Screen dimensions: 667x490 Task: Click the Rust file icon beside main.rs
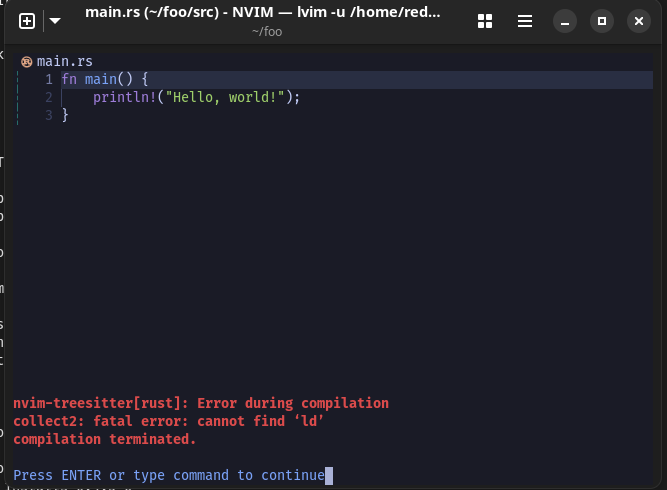tap(26, 62)
